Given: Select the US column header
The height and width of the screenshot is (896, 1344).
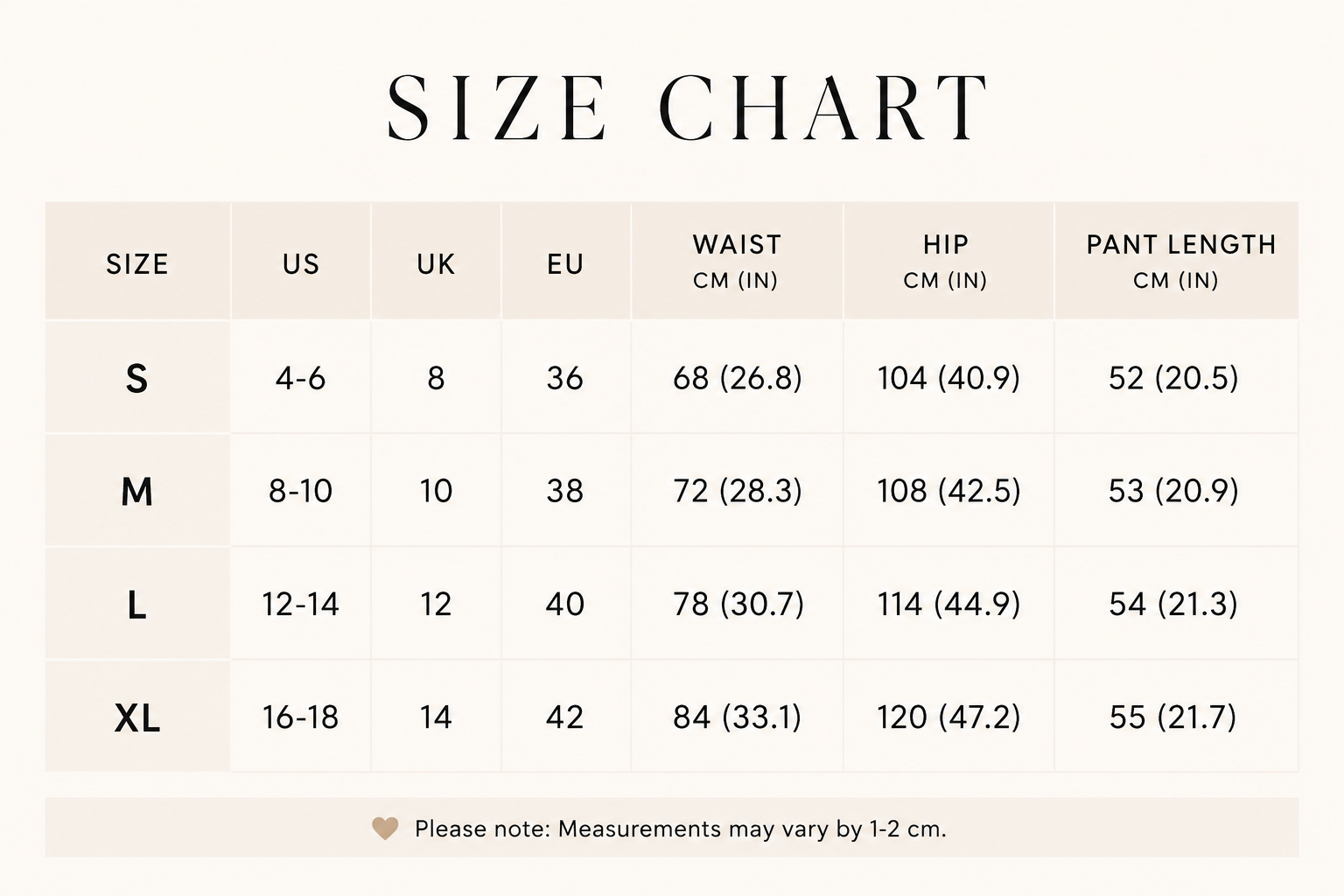Looking at the screenshot, I should coord(301,264).
